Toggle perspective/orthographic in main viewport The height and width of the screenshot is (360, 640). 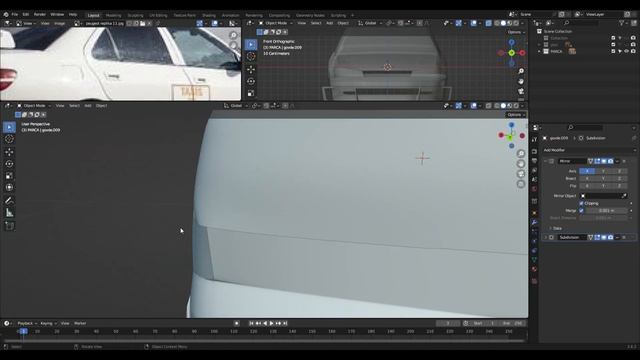coord(521,184)
